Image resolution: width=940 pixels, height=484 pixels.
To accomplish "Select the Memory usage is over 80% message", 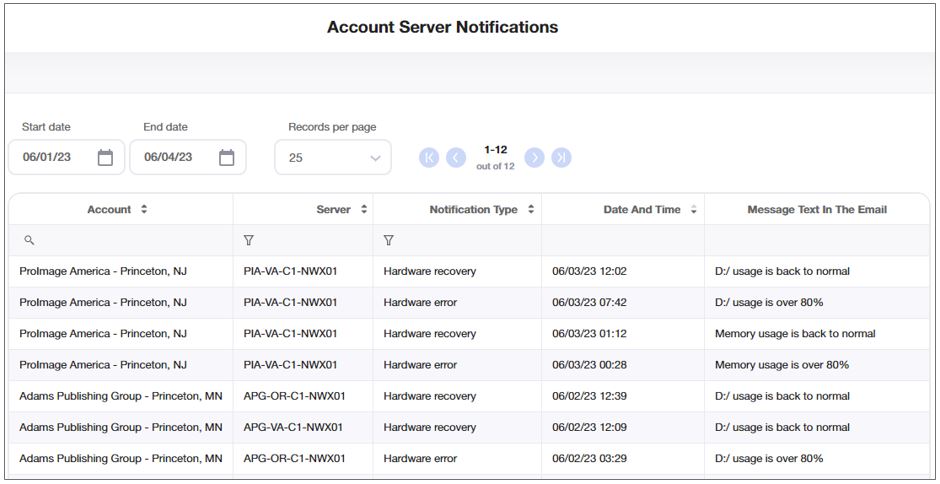I will 781,365.
